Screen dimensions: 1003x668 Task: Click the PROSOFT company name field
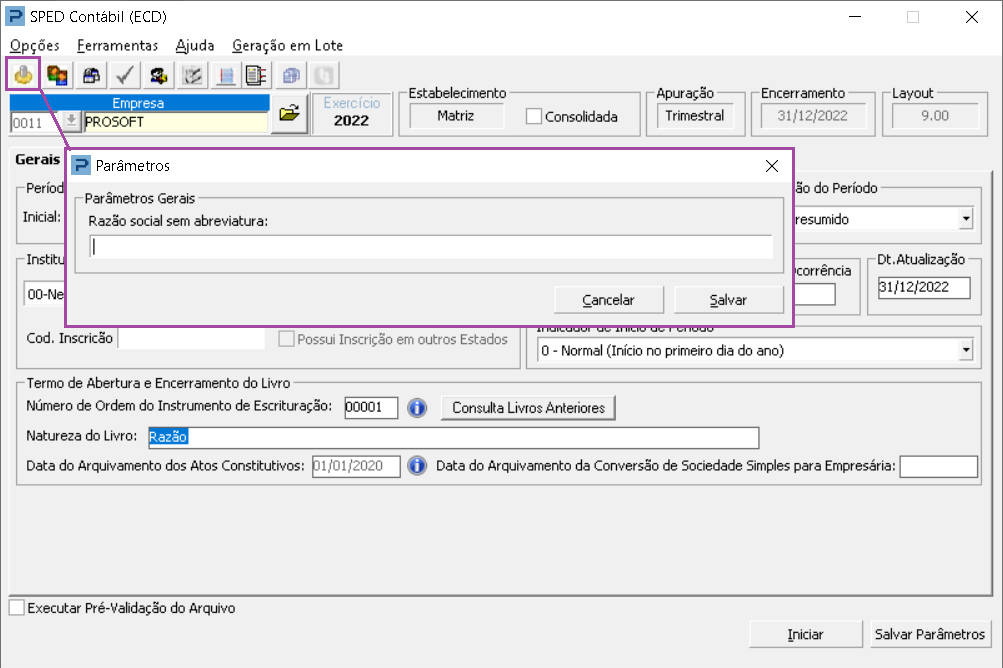(175, 122)
